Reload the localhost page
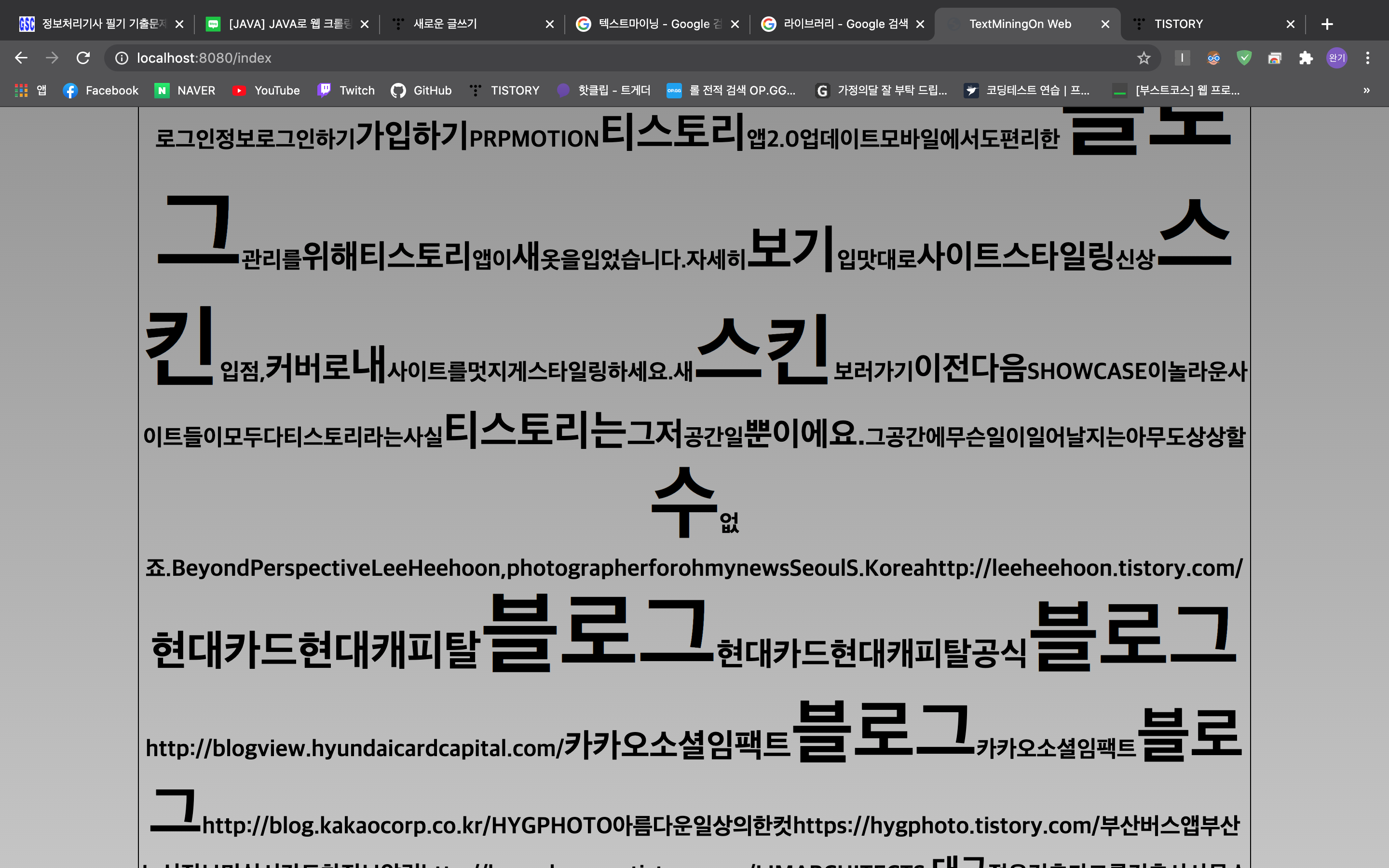Image resolution: width=1389 pixels, height=868 pixels. pyautogui.click(x=83, y=58)
